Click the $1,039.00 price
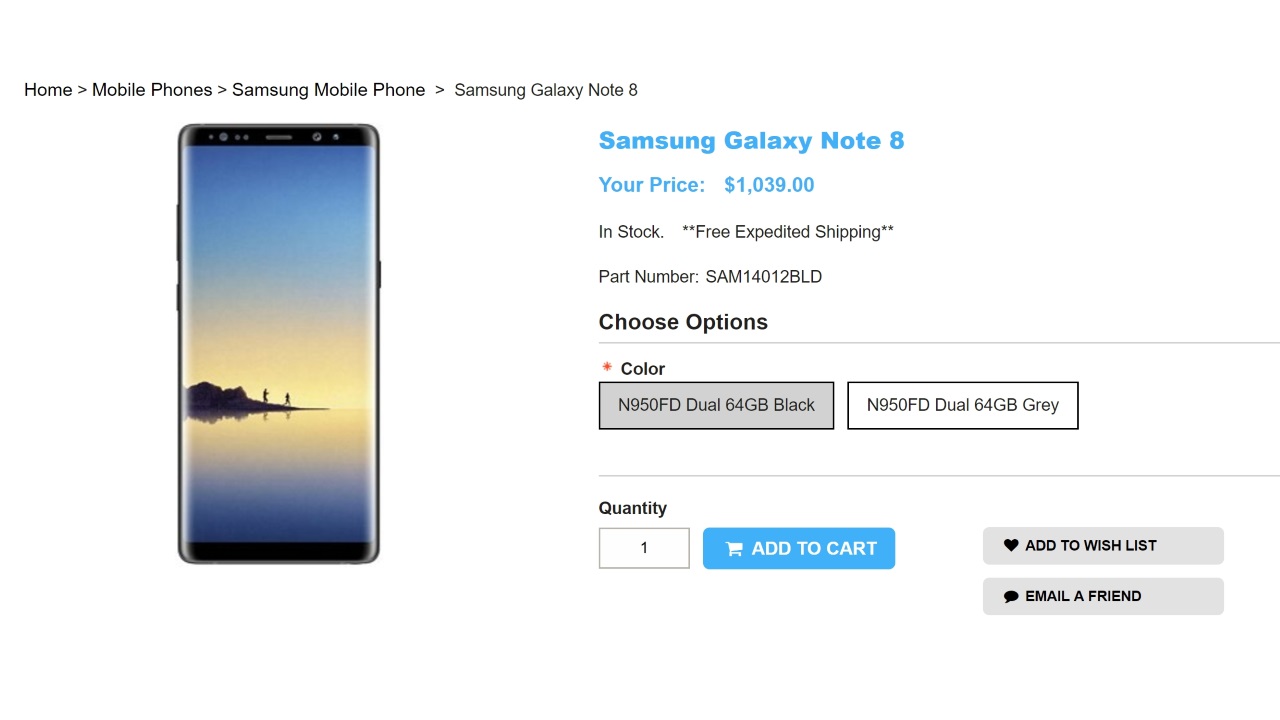The height and width of the screenshot is (720, 1280). coord(769,185)
